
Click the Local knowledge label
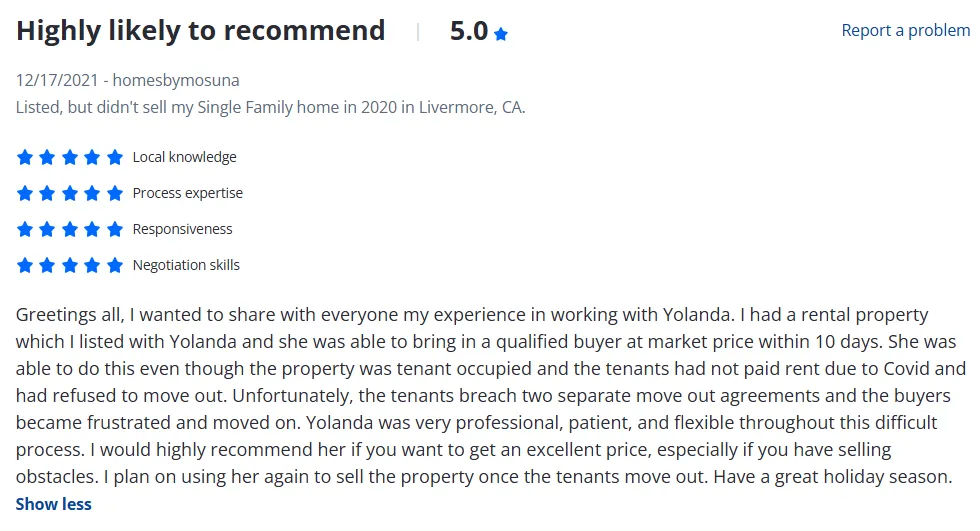[x=184, y=157]
